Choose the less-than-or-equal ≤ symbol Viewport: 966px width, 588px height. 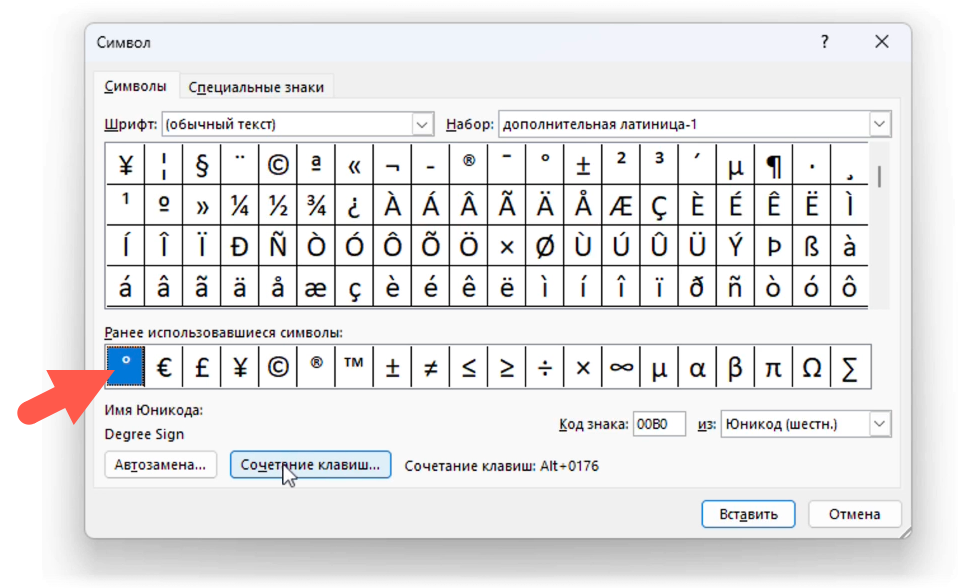pos(468,367)
